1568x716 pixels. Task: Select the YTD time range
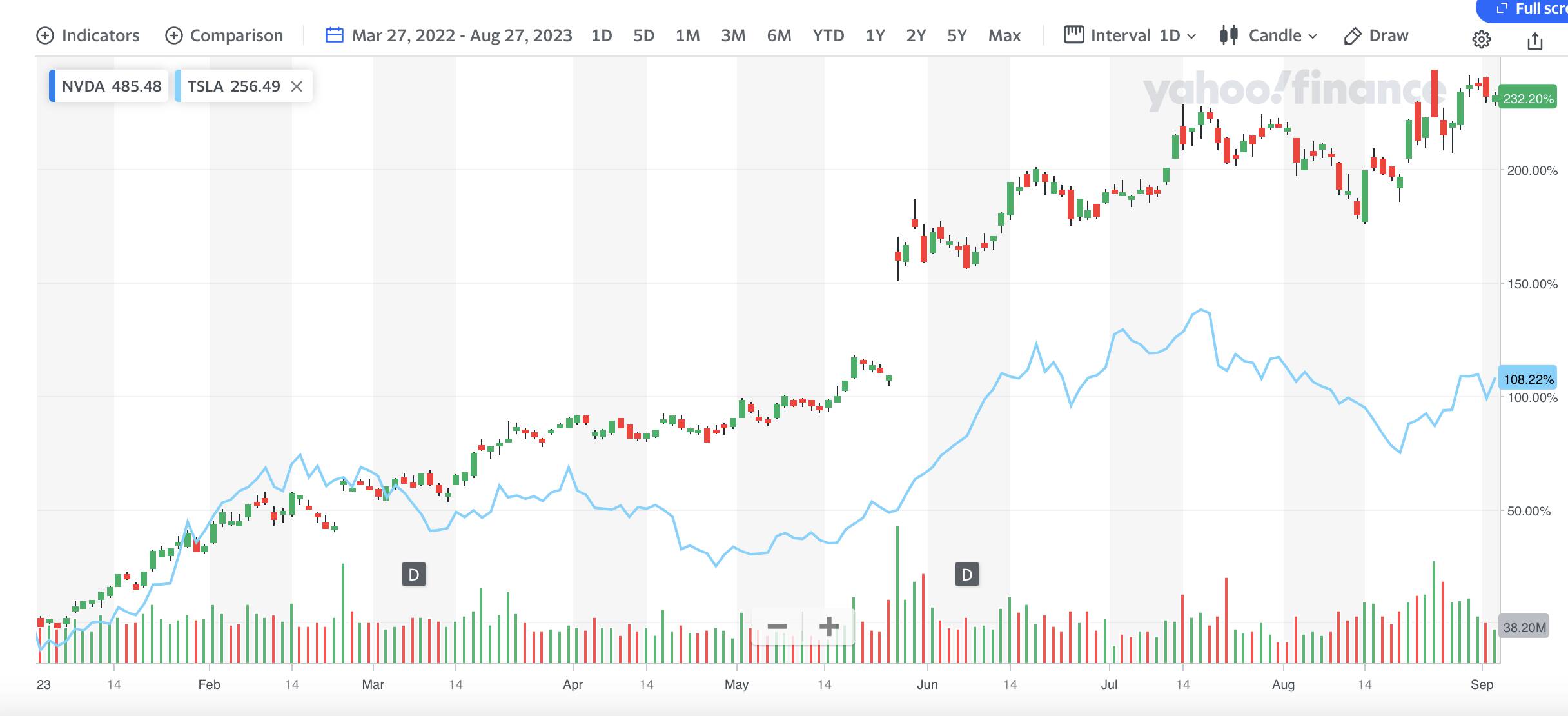(828, 35)
